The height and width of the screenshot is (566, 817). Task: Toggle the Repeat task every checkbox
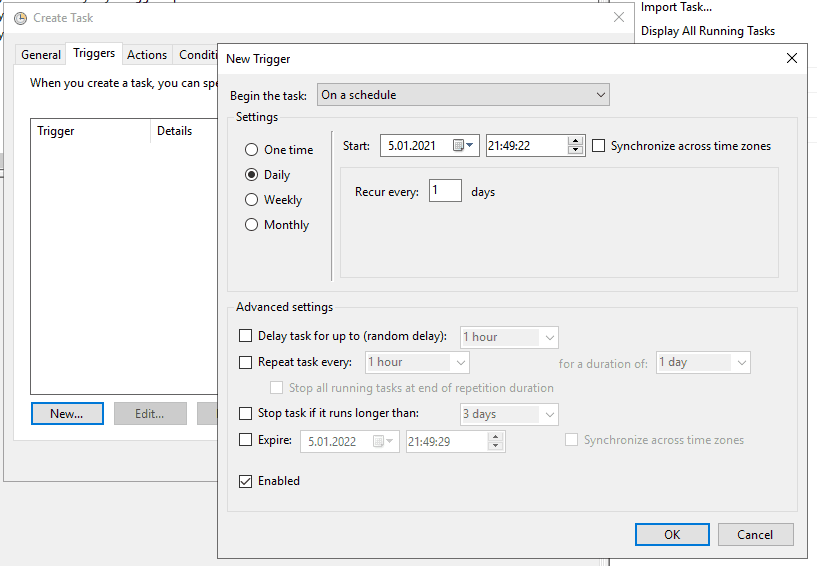coord(246,362)
